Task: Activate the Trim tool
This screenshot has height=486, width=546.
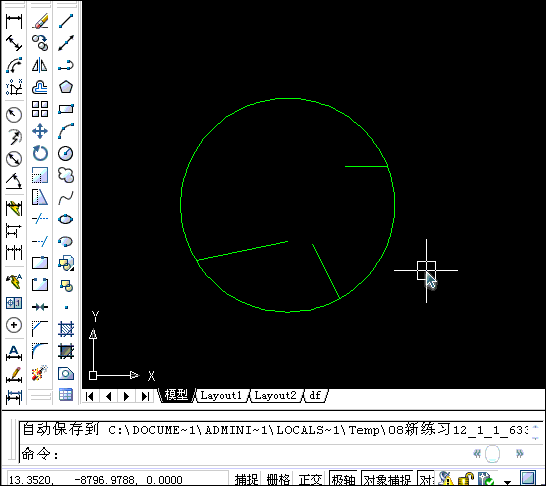Action: tap(40, 219)
